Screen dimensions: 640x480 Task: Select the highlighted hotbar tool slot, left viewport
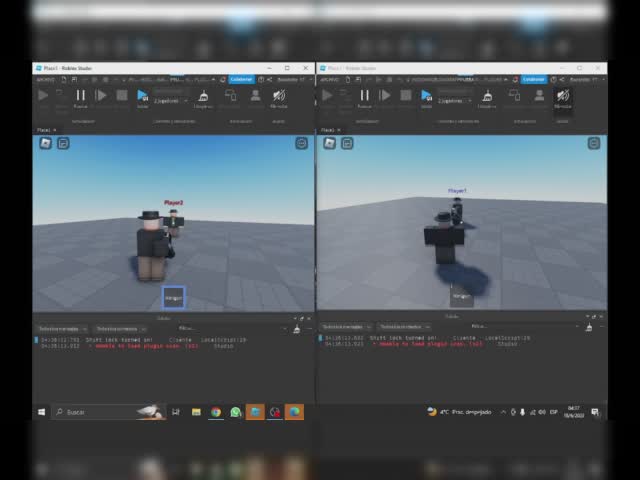pyautogui.click(x=174, y=298)
